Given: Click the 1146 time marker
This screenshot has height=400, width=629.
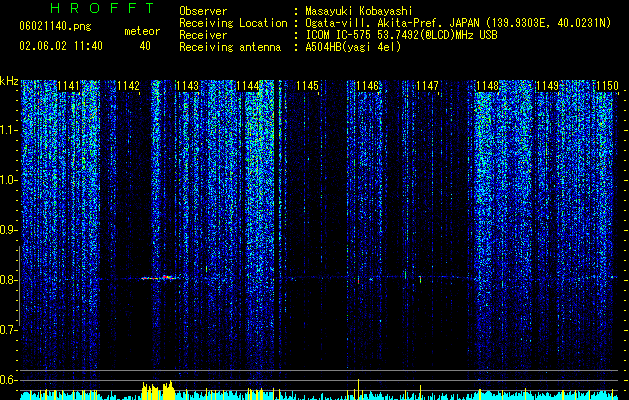Looking at the screenshot, I should point(367,86).
